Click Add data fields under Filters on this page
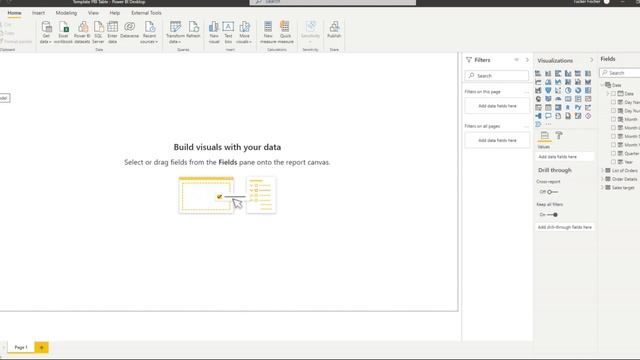The width and height of the screenshot is (640, 360). coord(497,106)
